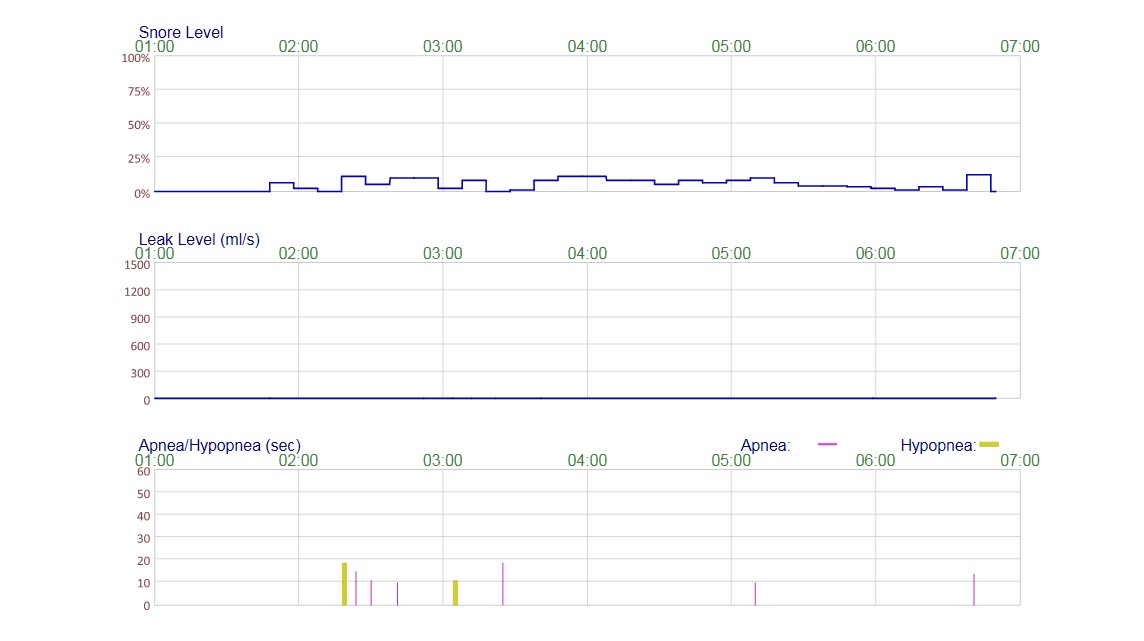Click 05:00 on the Leak Level time axis
This screenshot has width=1144, height=641.
[x=731, y=254]
